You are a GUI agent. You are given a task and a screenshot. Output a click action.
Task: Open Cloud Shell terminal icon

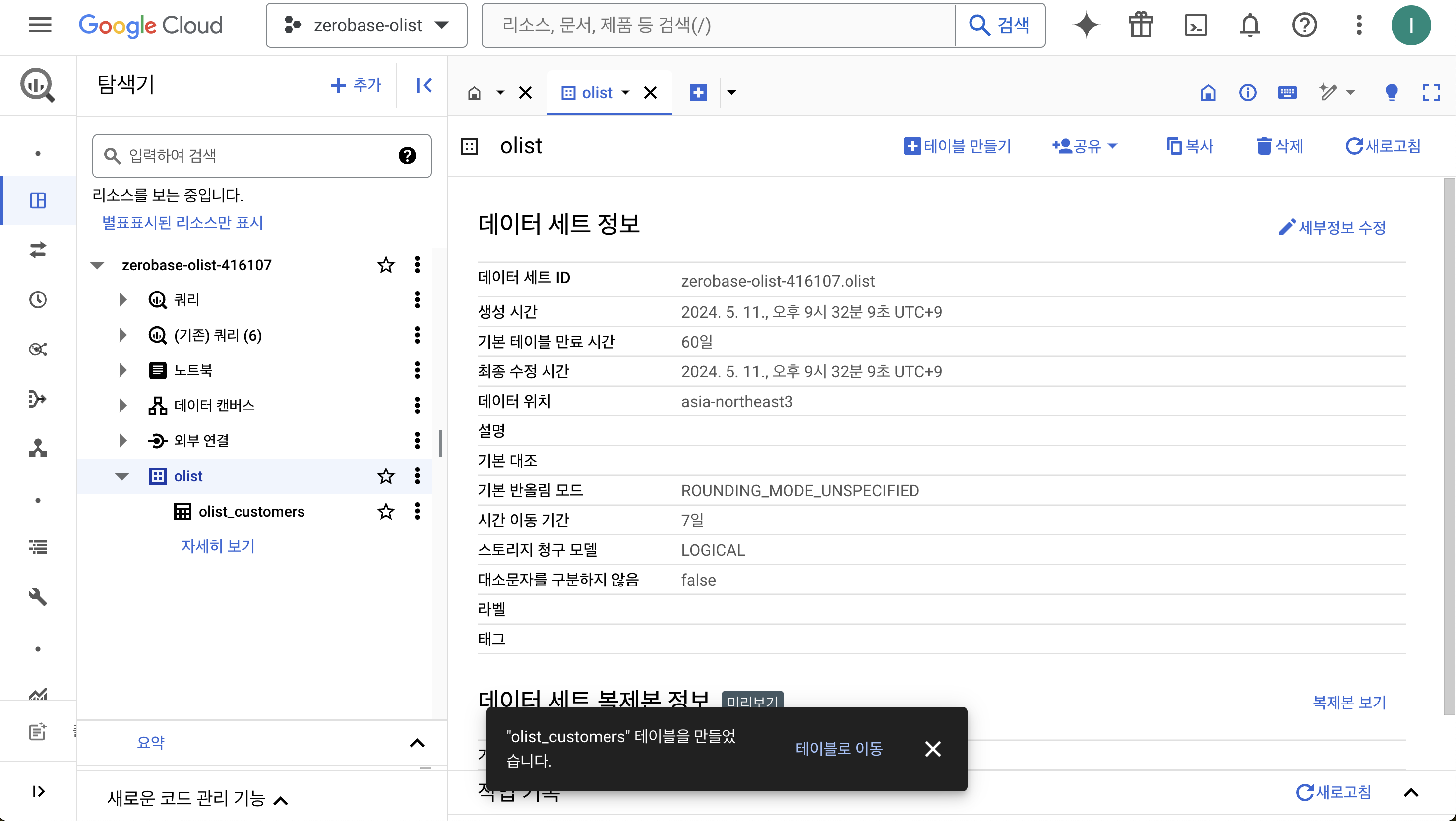[1196, 25]
